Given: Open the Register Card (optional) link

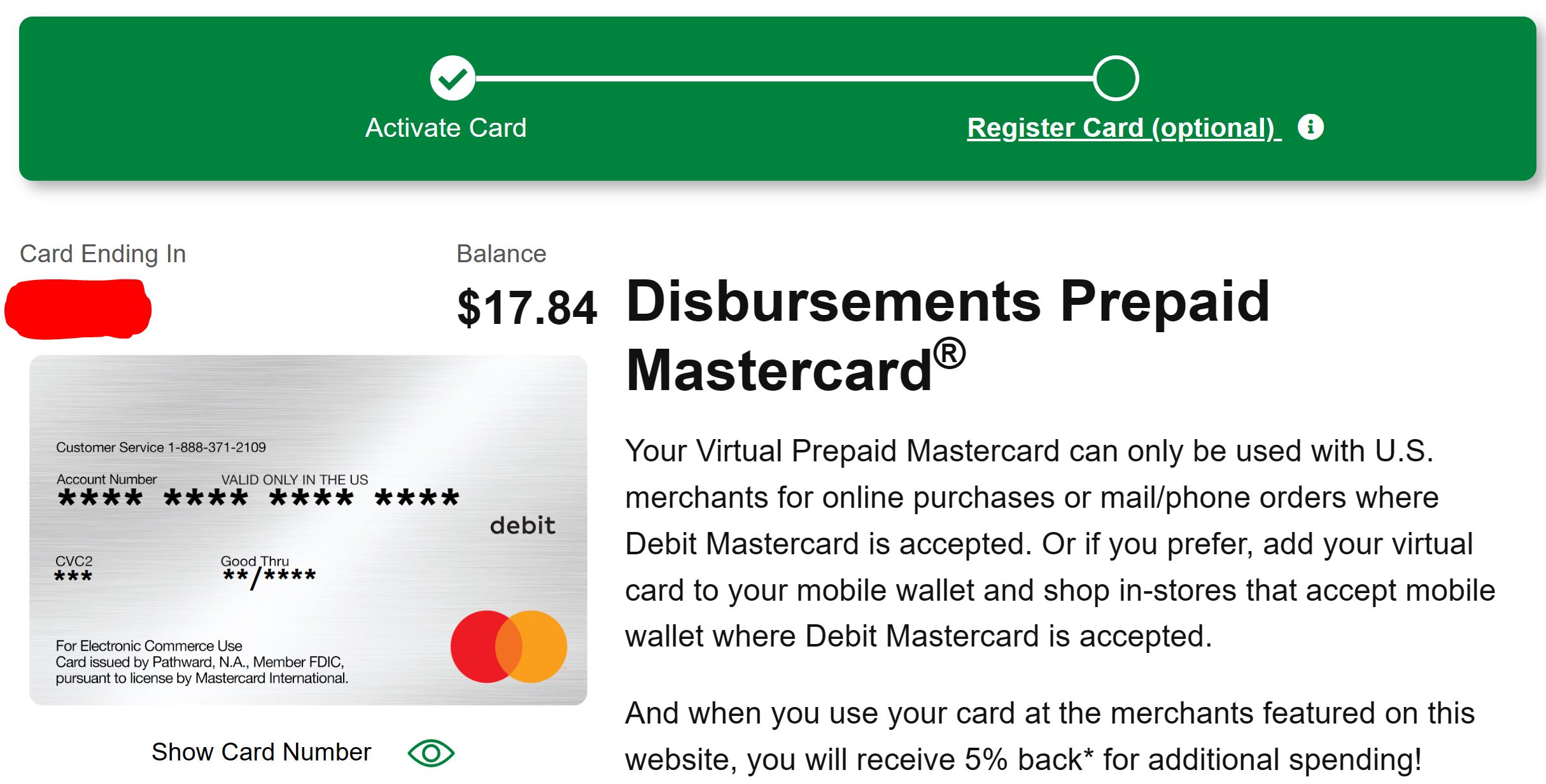Looking at the screenshot, I should coord(1124,128).
